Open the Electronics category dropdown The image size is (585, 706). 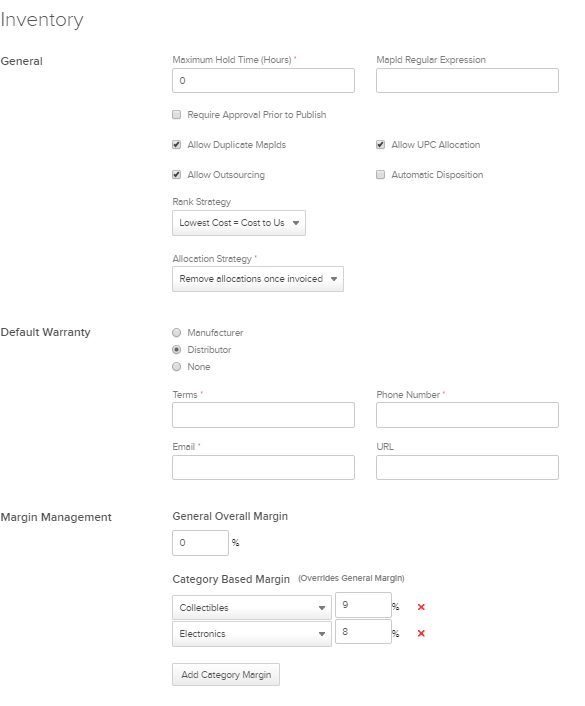(252, 634)
